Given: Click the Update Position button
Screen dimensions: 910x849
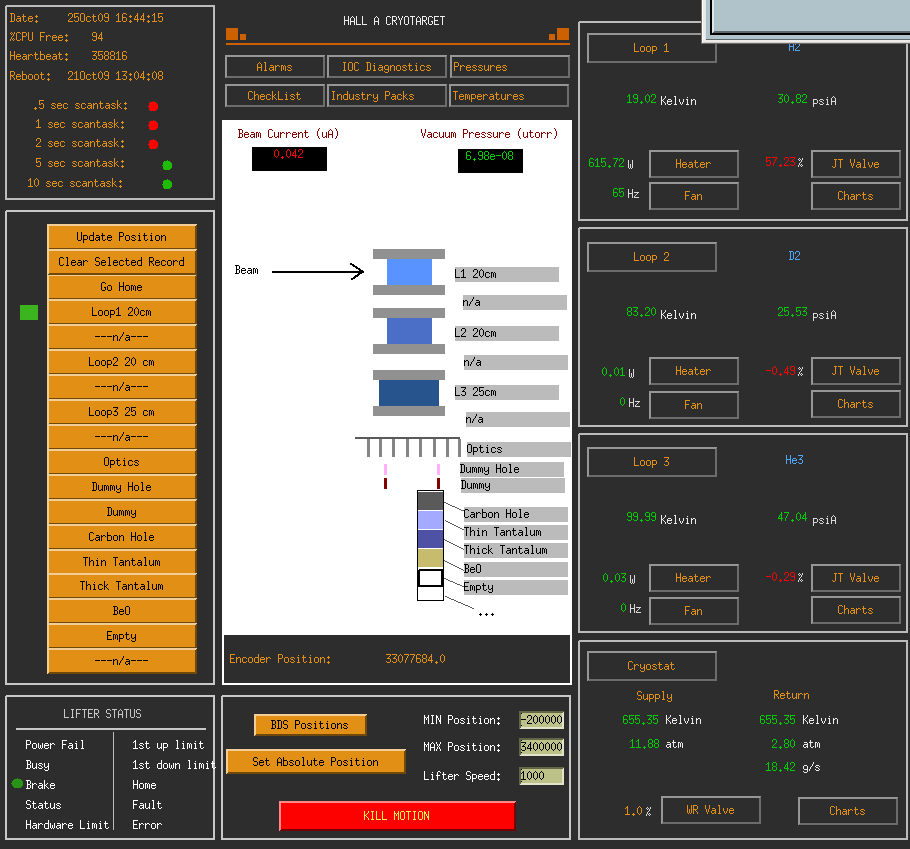Looking at the screenshot, I should [122, 237].
